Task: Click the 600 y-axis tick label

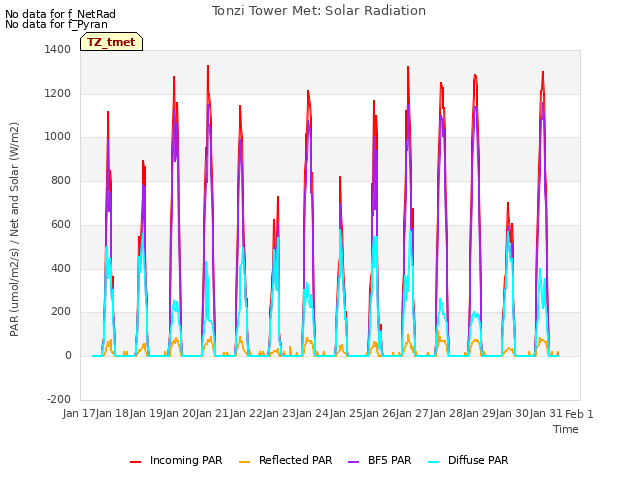Action: coord(61,224)
